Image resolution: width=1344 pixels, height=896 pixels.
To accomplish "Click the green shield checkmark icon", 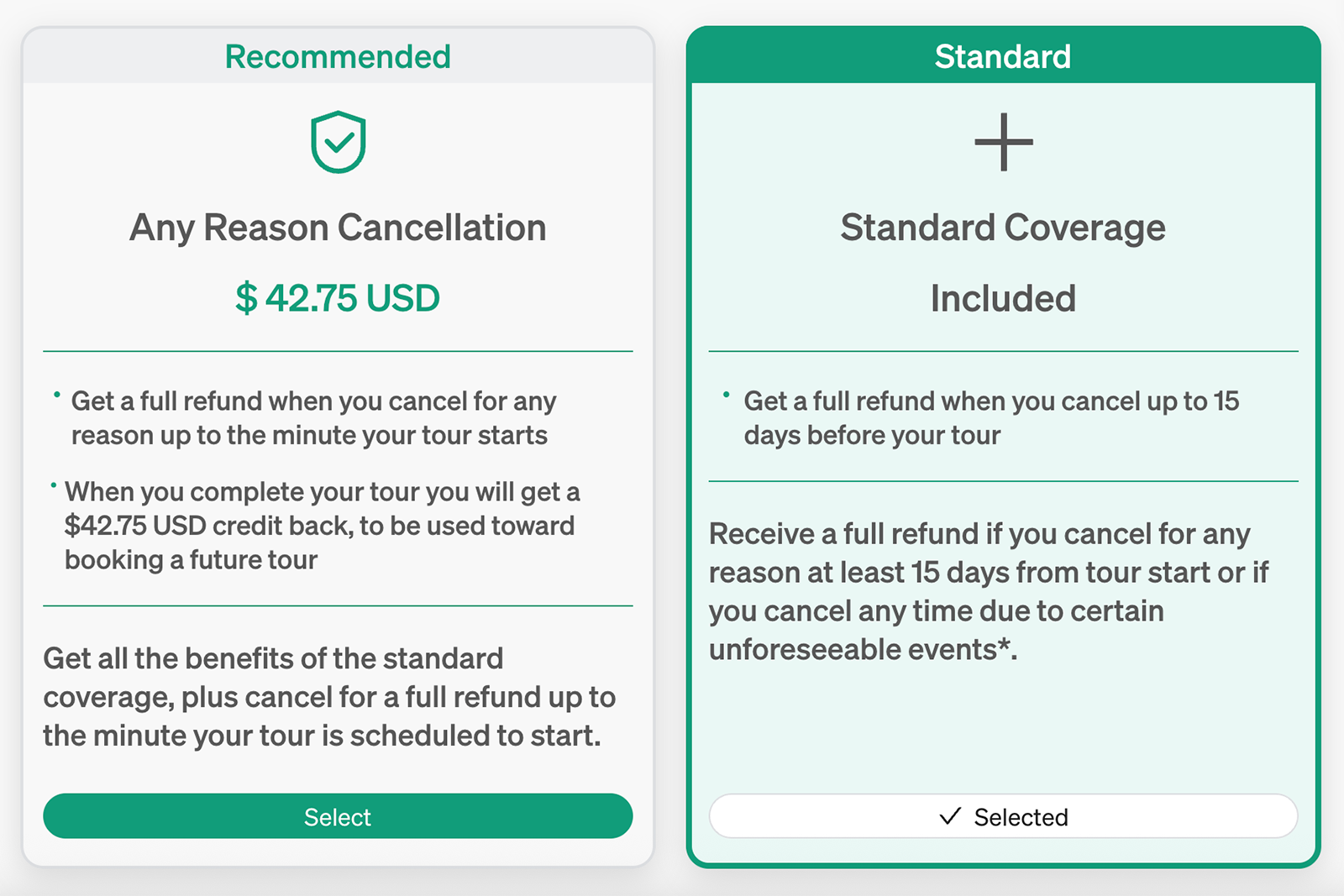I will point(338,142).
